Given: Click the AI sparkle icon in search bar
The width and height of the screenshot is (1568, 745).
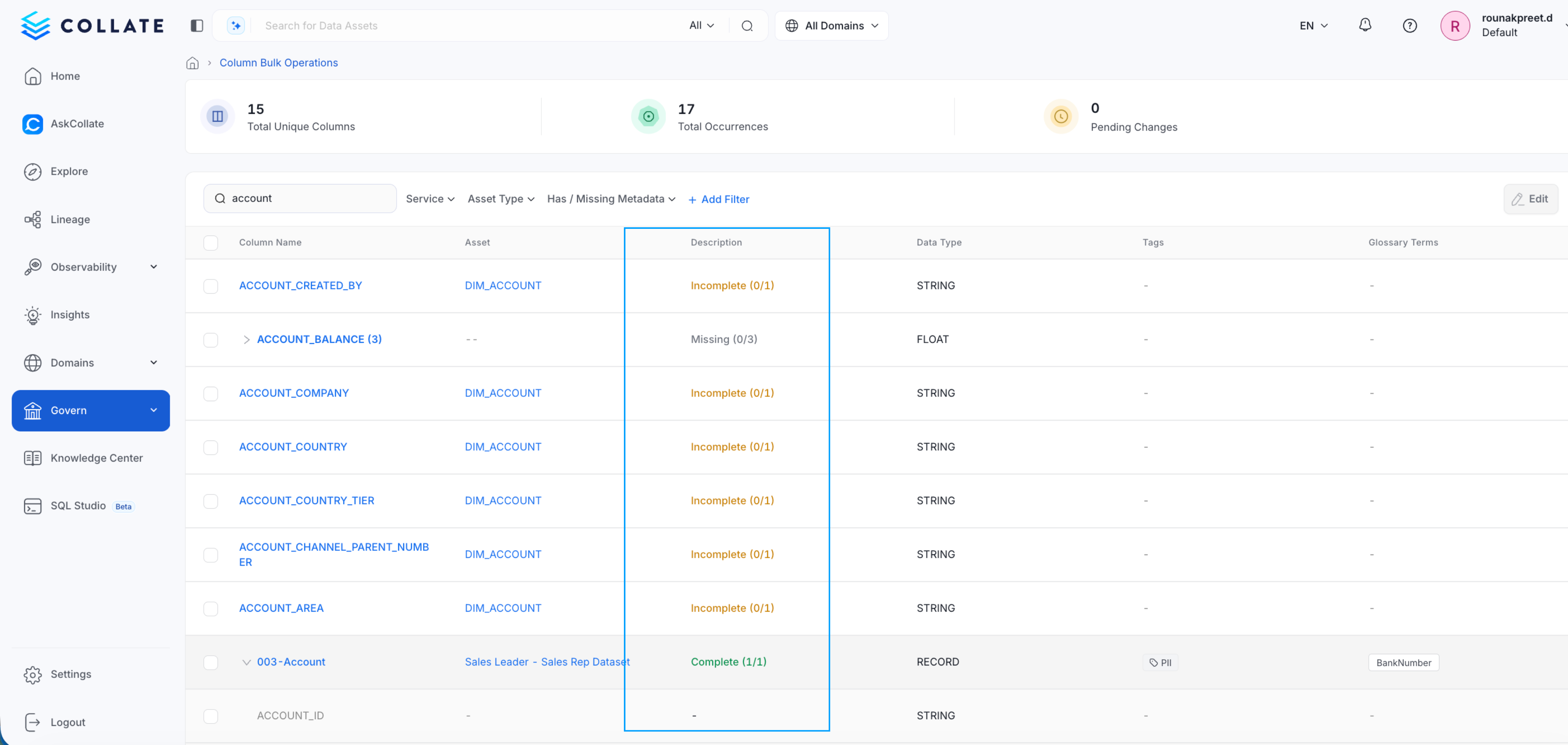Looking at the screenshot, I should click(x=236, y=25).
